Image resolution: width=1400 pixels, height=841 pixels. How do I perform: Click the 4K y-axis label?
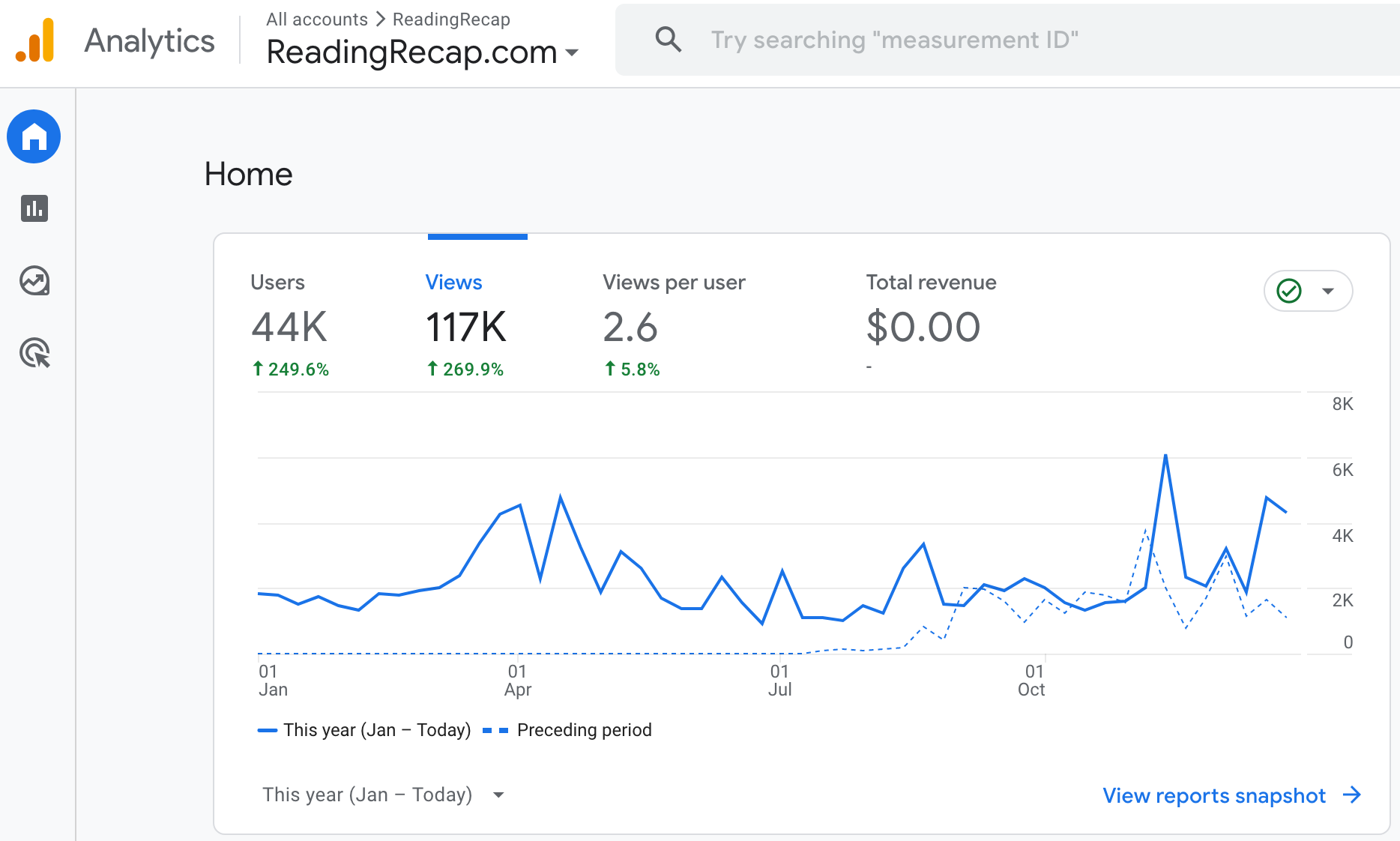click(x=1342, y=536)
